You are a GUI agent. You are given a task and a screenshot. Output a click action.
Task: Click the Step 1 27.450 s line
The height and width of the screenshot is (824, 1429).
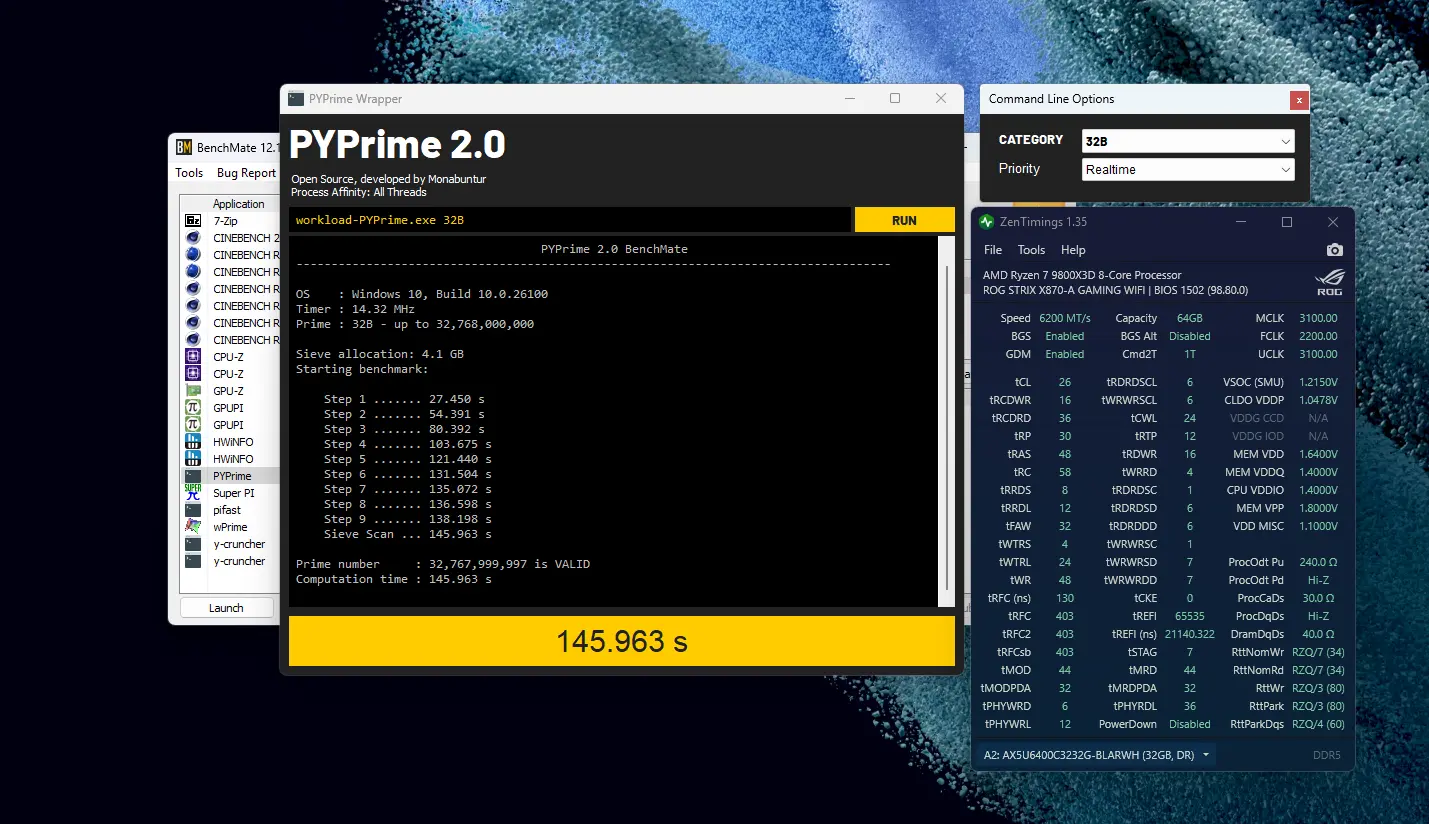click(404, 399)
